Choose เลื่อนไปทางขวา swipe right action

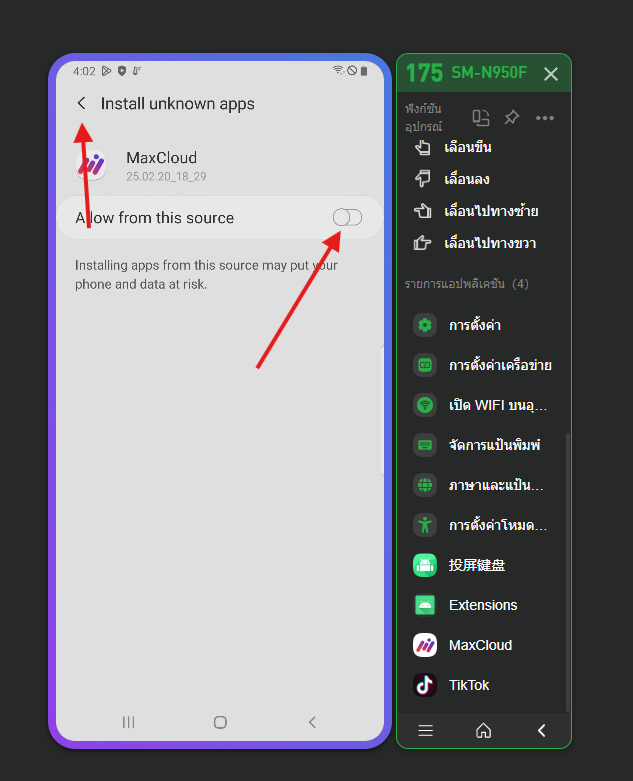pyautogui.click(x=475, y=243)
